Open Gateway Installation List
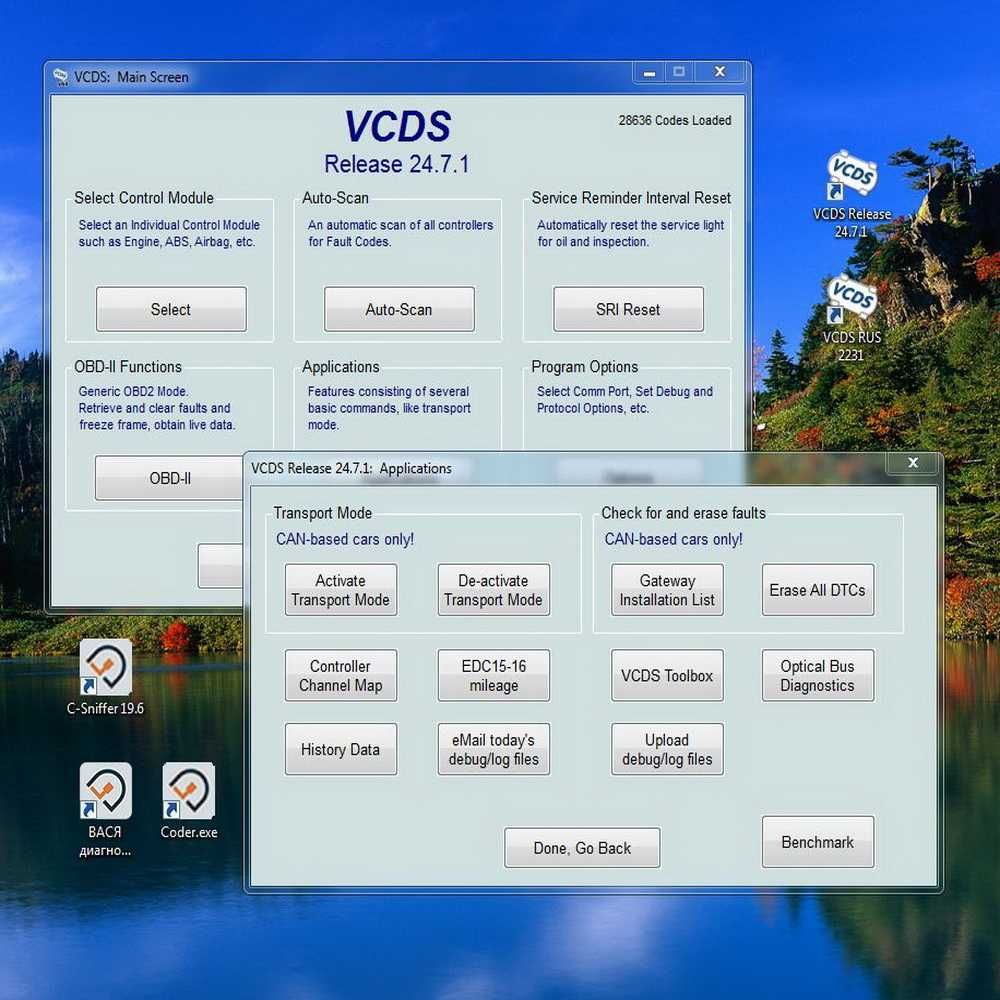The width and height of the screenshot is (1000, 1000). [x=667, y=590]
